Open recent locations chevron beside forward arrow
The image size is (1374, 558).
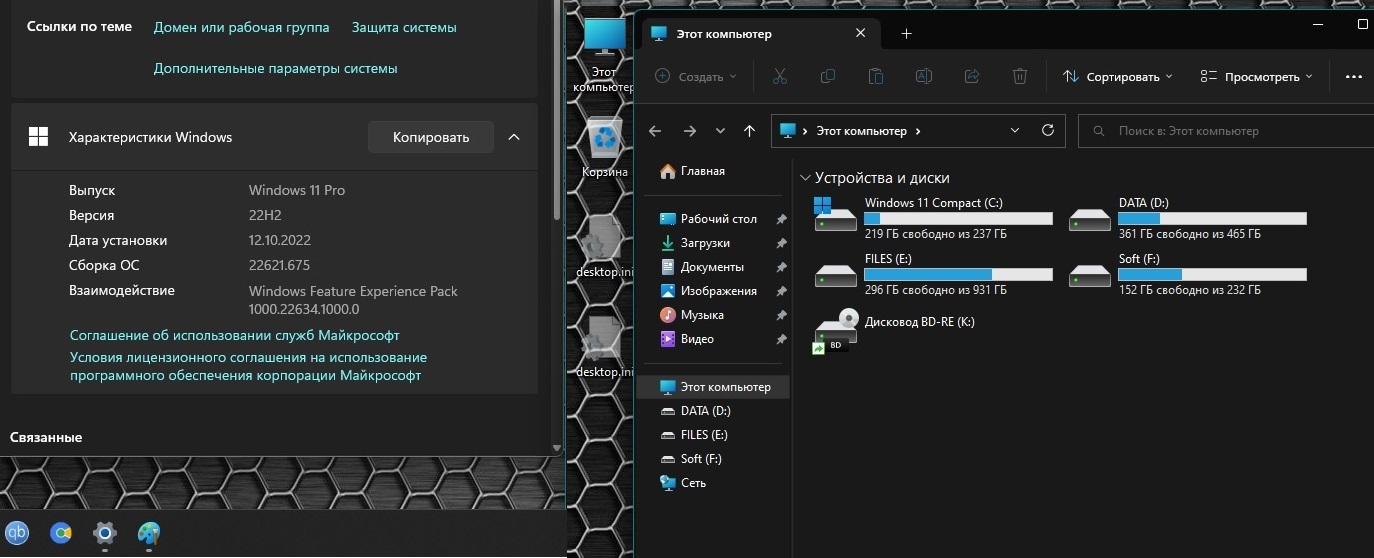pyautogui.click(x=720, y=131)
